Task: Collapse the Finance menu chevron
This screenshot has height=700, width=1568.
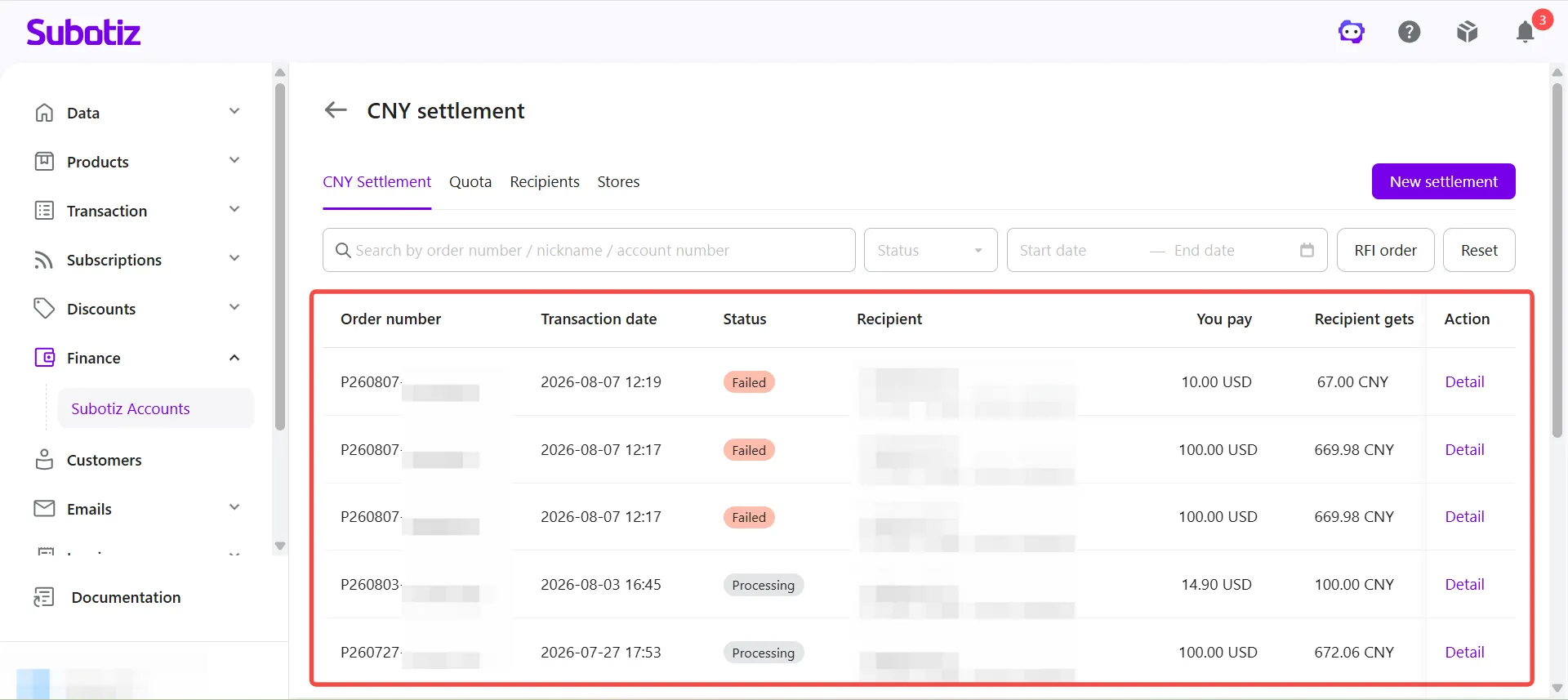Action: point(234,358)
